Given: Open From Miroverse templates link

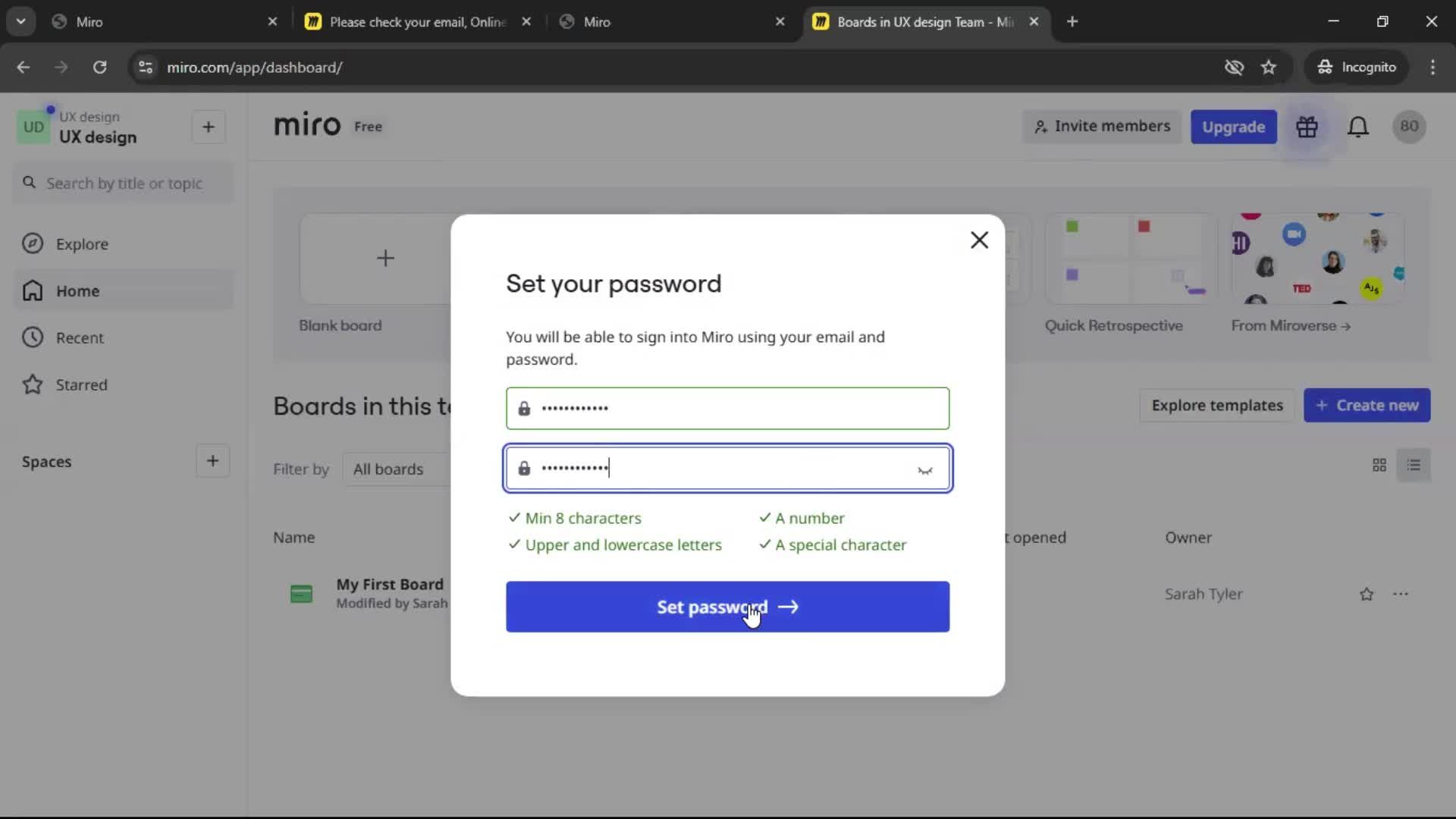Looking at the screenshot, I should 1291,326.
